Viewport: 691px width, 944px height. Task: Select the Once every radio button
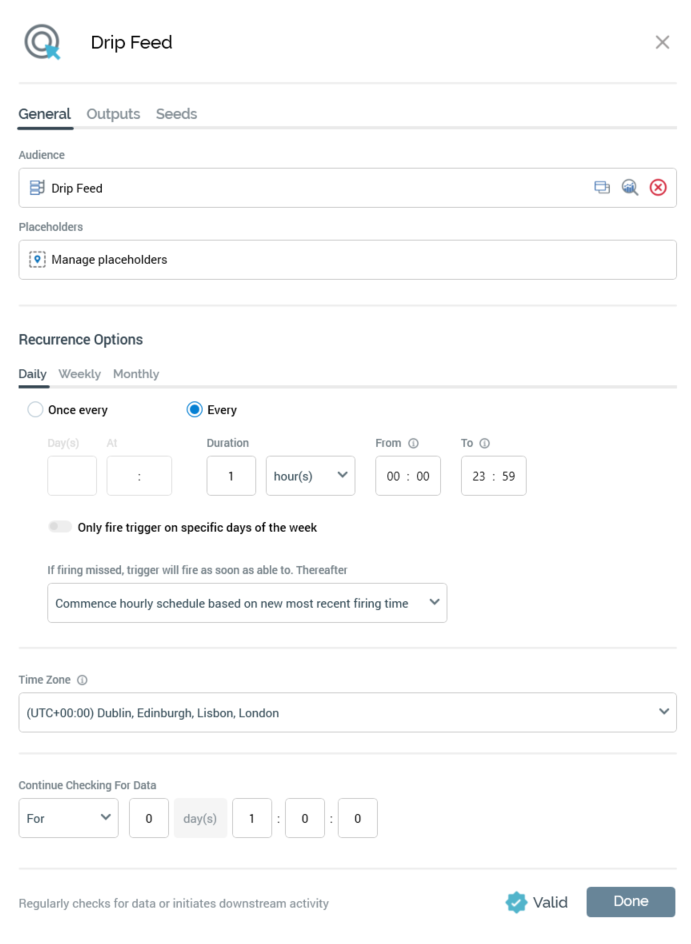click(x=36, y=409)
